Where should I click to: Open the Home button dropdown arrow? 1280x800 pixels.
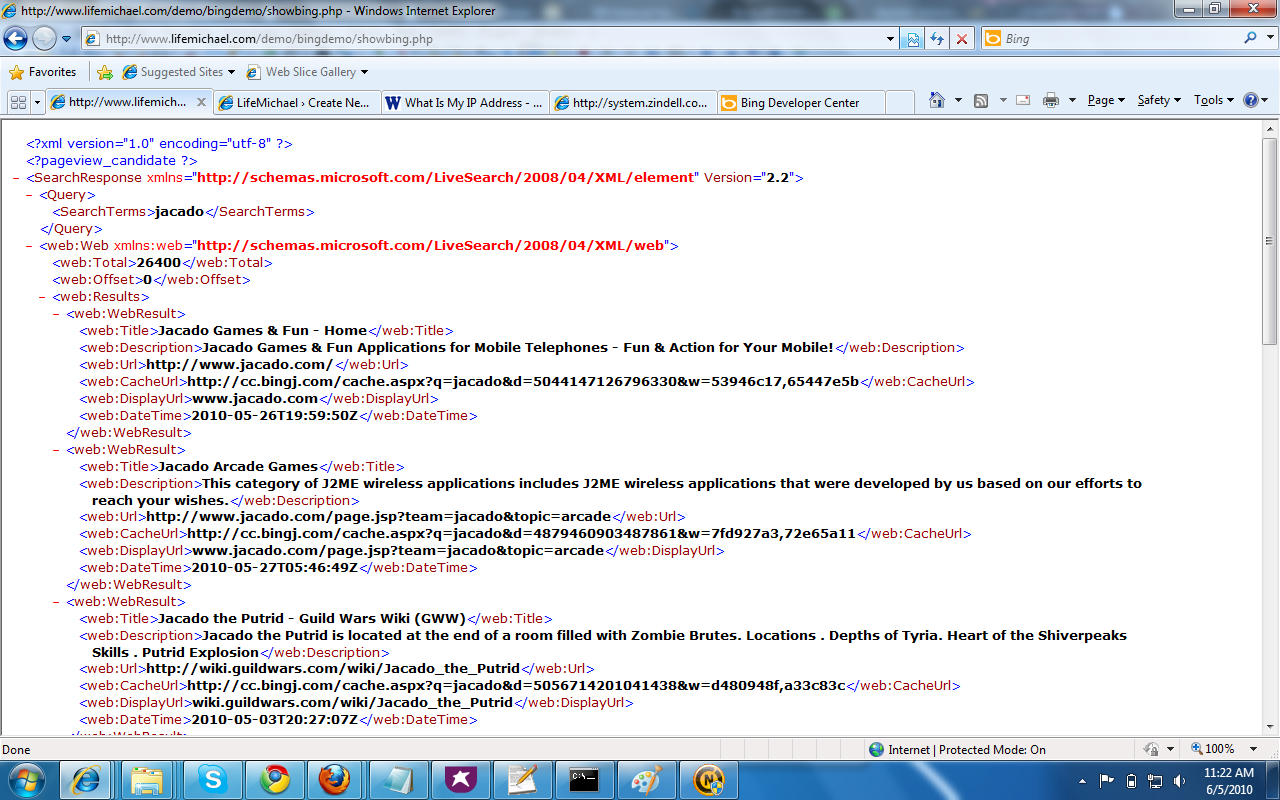pos(958,100)
